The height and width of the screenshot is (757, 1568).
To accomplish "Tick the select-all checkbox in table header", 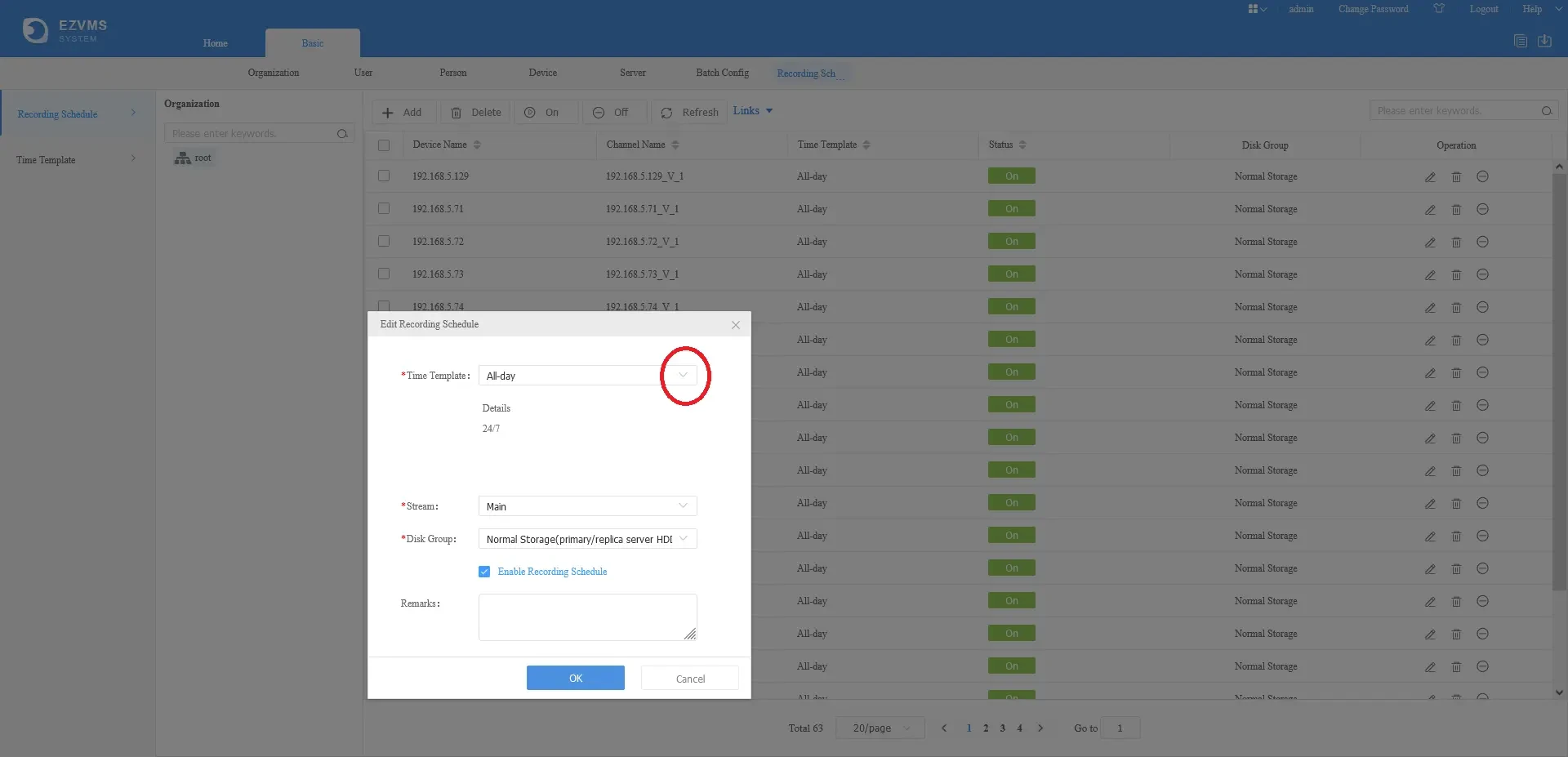I will coord(384,145).
